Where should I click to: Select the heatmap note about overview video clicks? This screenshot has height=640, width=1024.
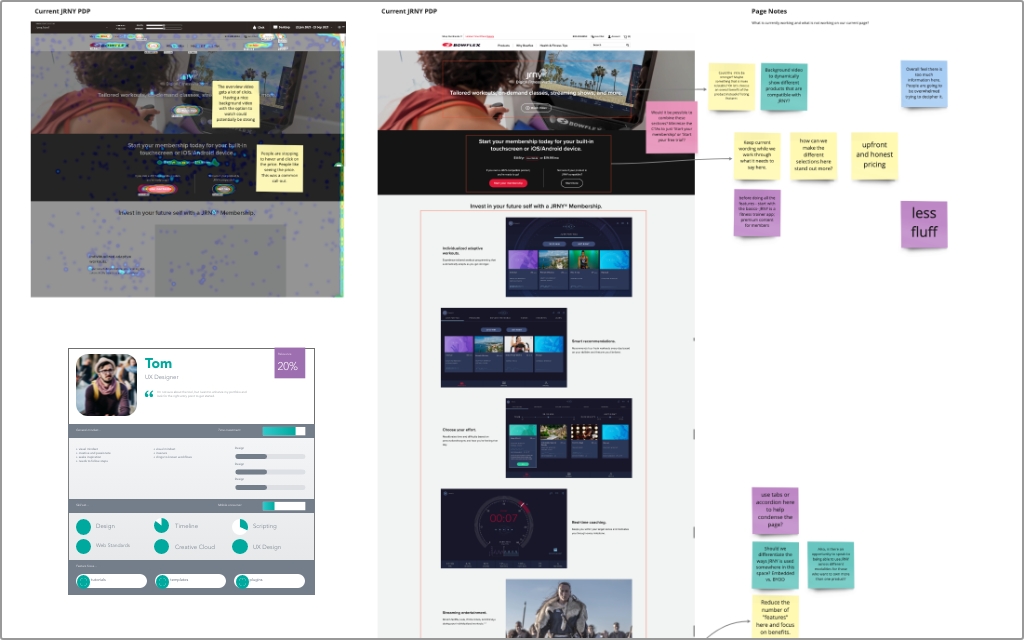tap(235, 103)
